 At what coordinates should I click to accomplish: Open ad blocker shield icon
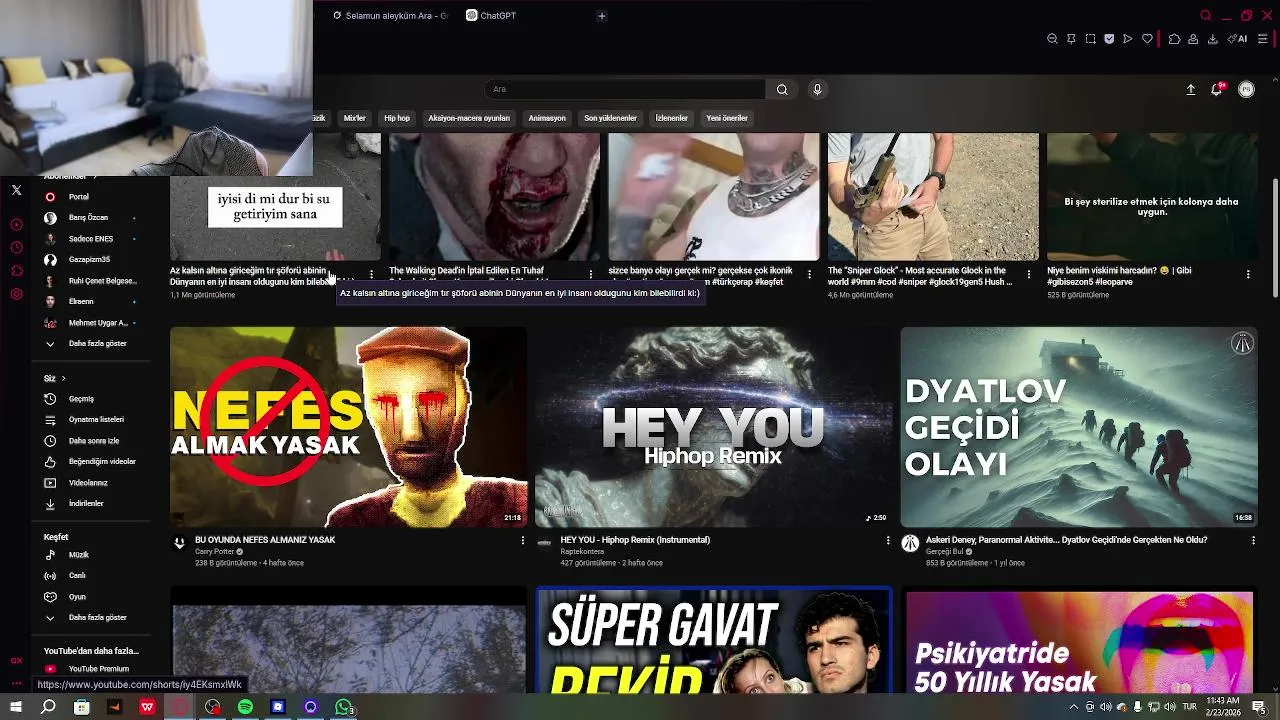pos(1109,39)
